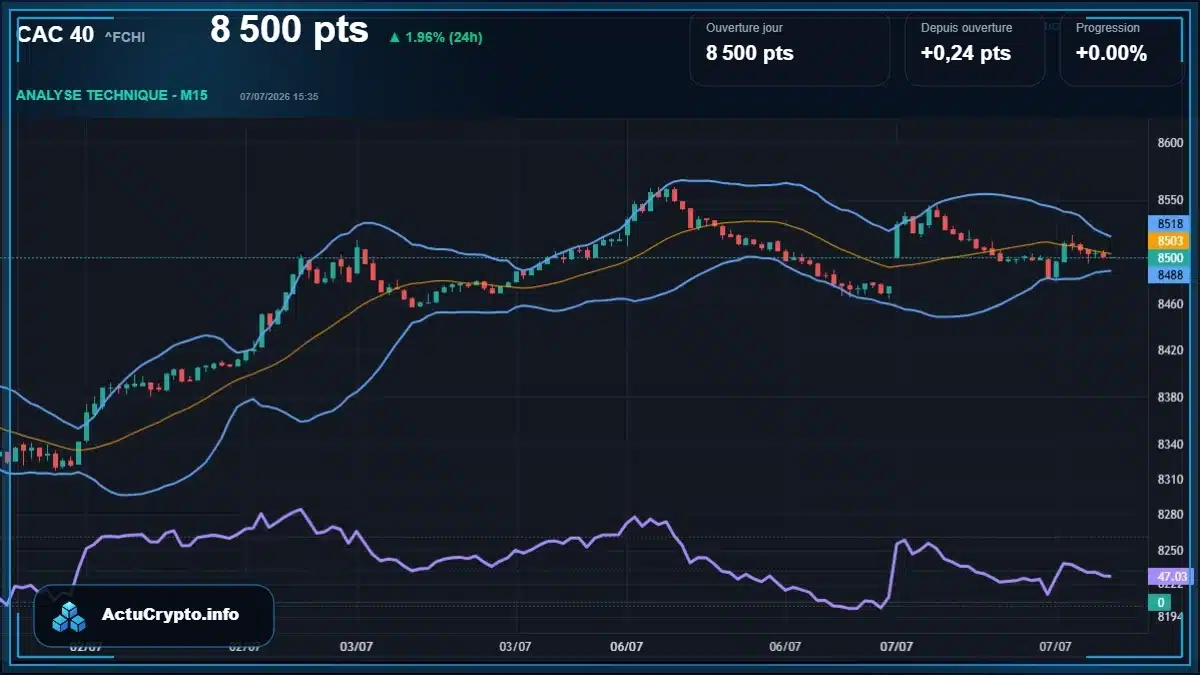
Task: Open the Ouverture jour card
Action: point(790,48)
